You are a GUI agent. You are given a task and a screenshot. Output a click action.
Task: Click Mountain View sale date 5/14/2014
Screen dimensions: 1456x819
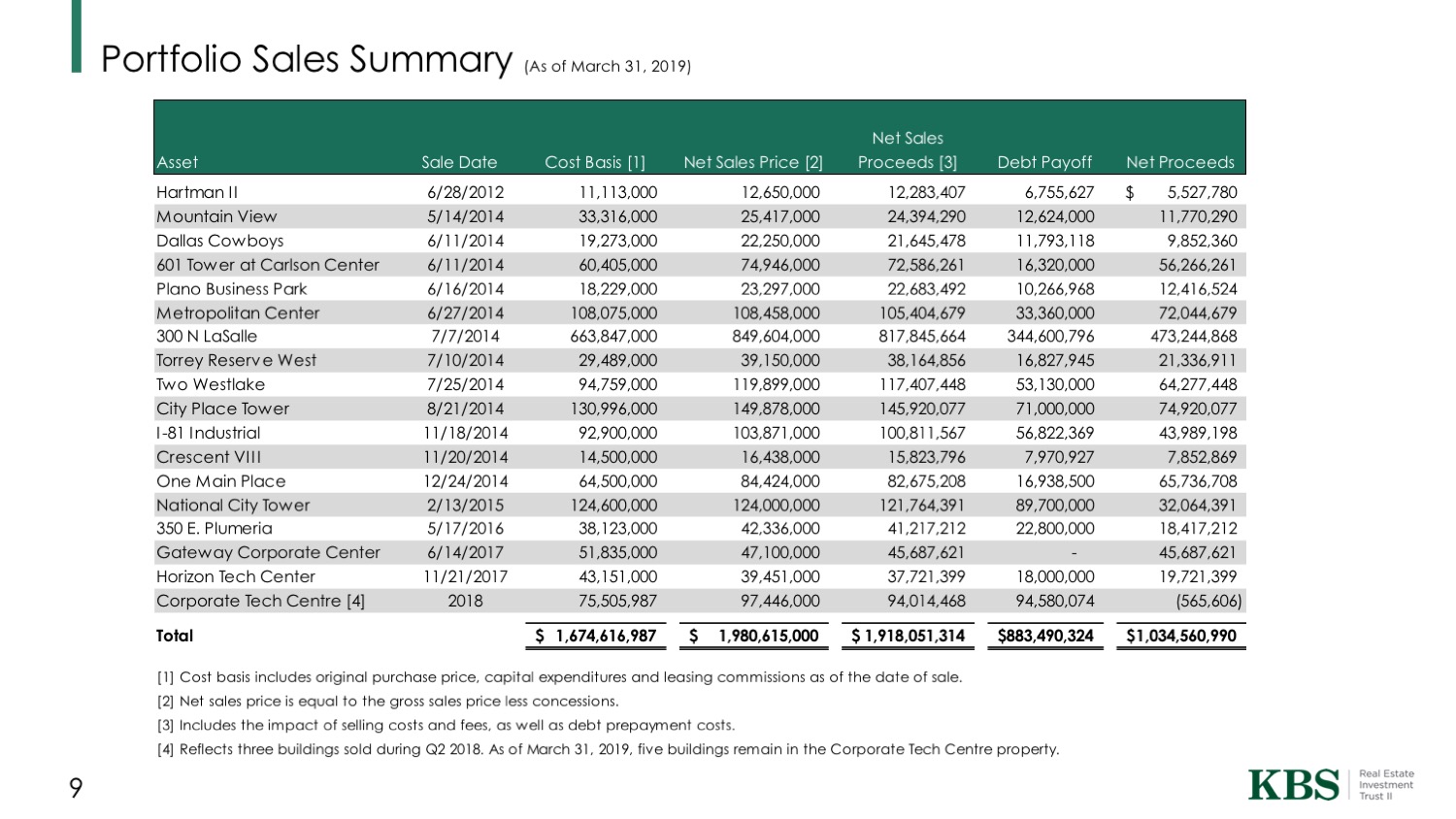click(466, 216)
